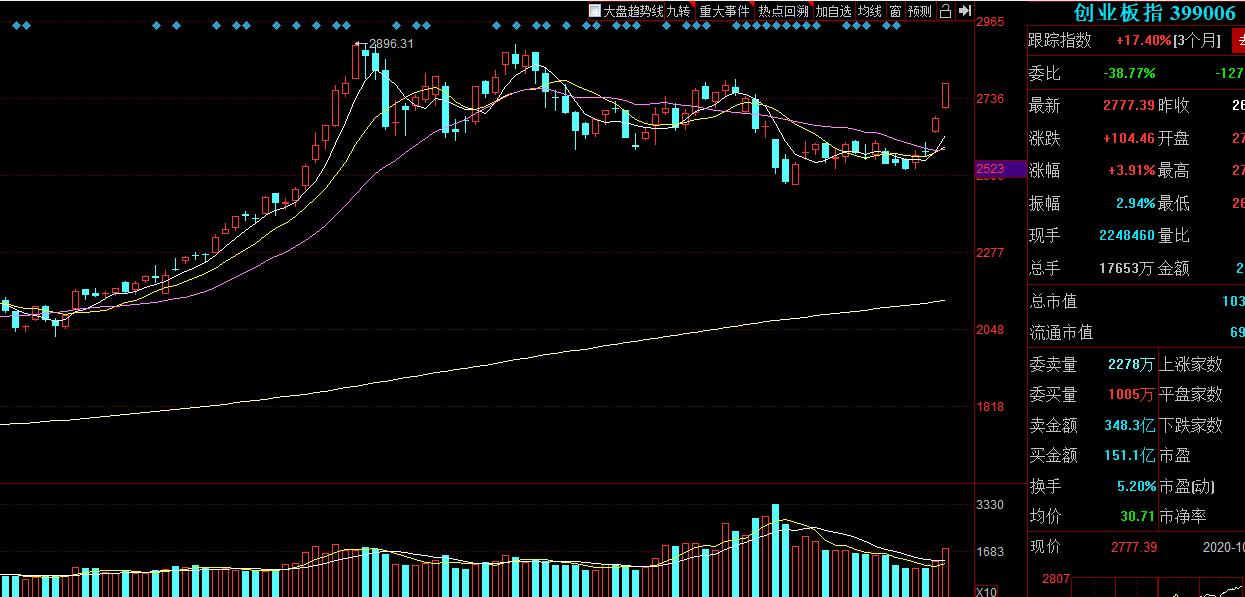Toggle the 均线 moving averages
Image resolution: width=1245 pixels, height=597 pixels.
coord(870,11)
